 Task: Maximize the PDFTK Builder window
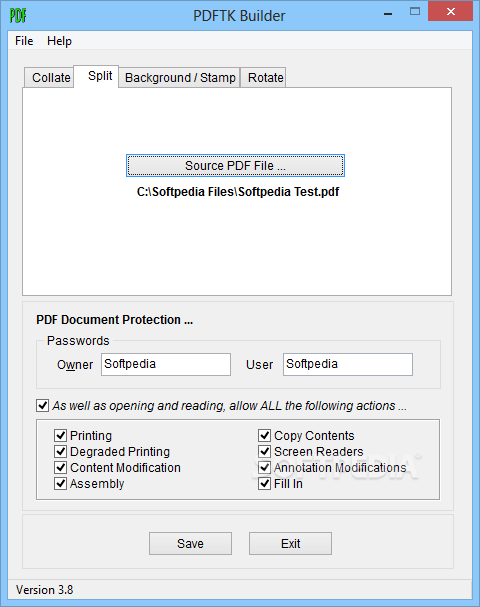coord(415,12)
